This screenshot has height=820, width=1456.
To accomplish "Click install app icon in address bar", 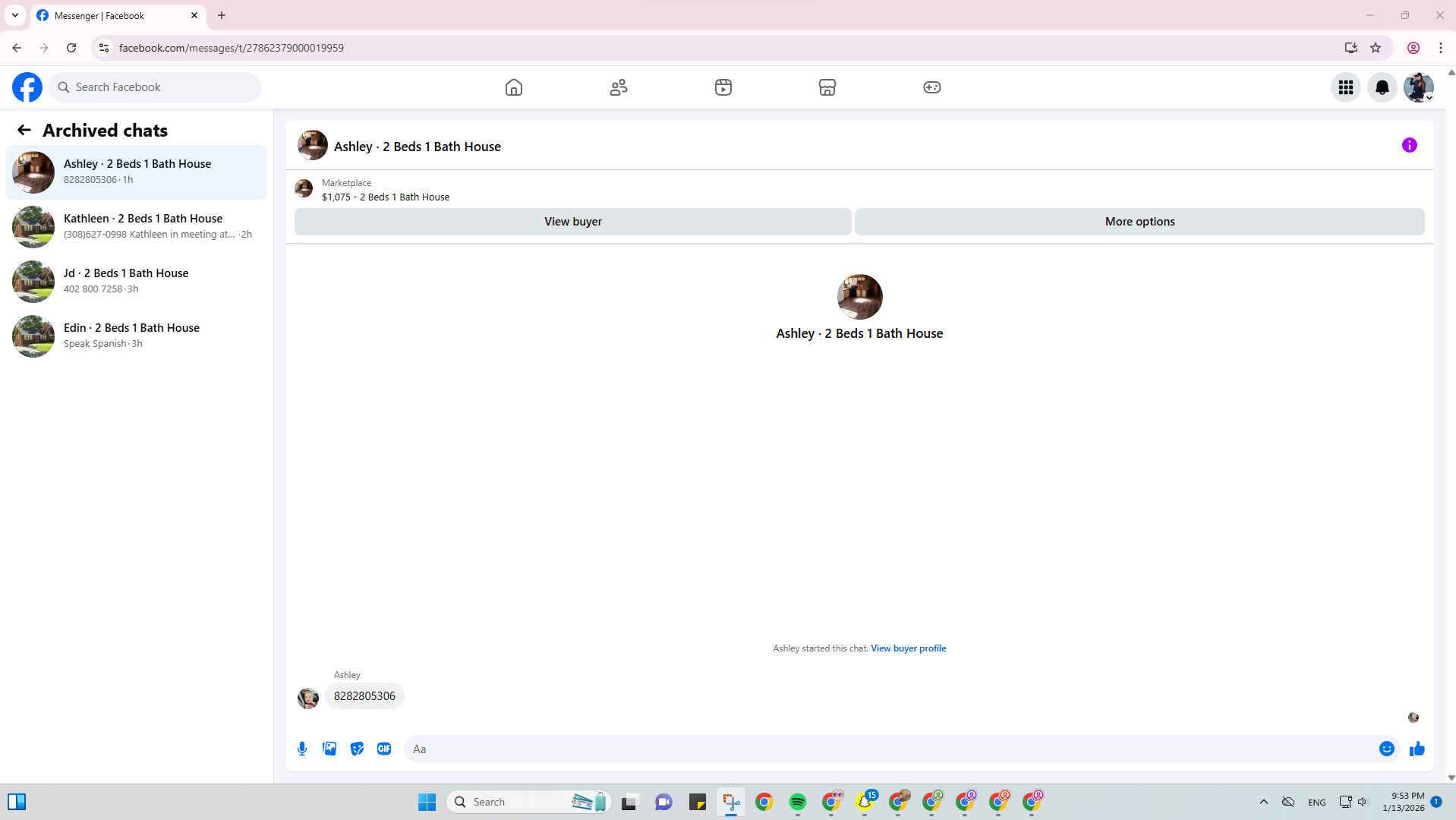I will [1351, 48].
